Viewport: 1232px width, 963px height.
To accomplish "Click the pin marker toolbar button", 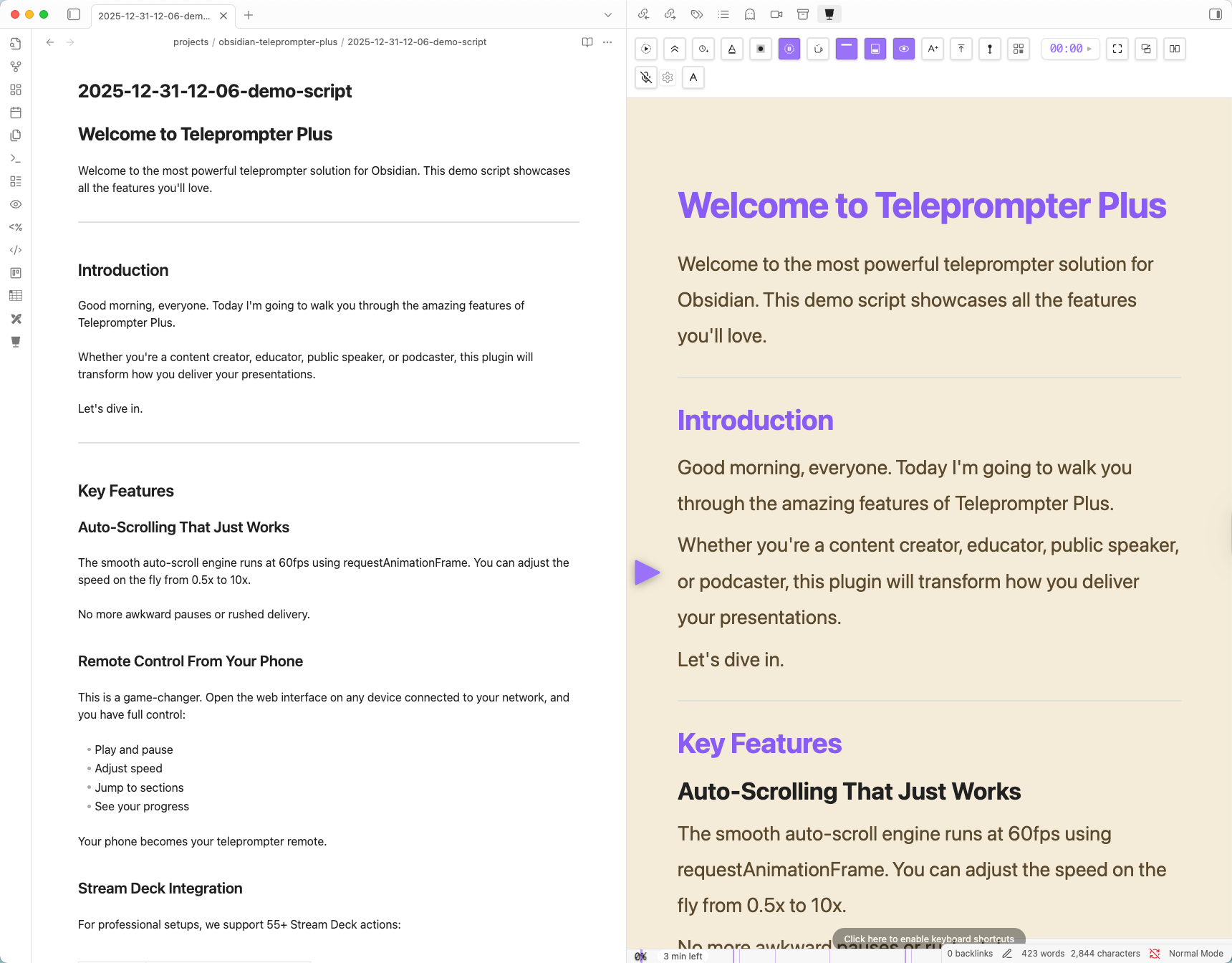I will click(x=990, y=49).
